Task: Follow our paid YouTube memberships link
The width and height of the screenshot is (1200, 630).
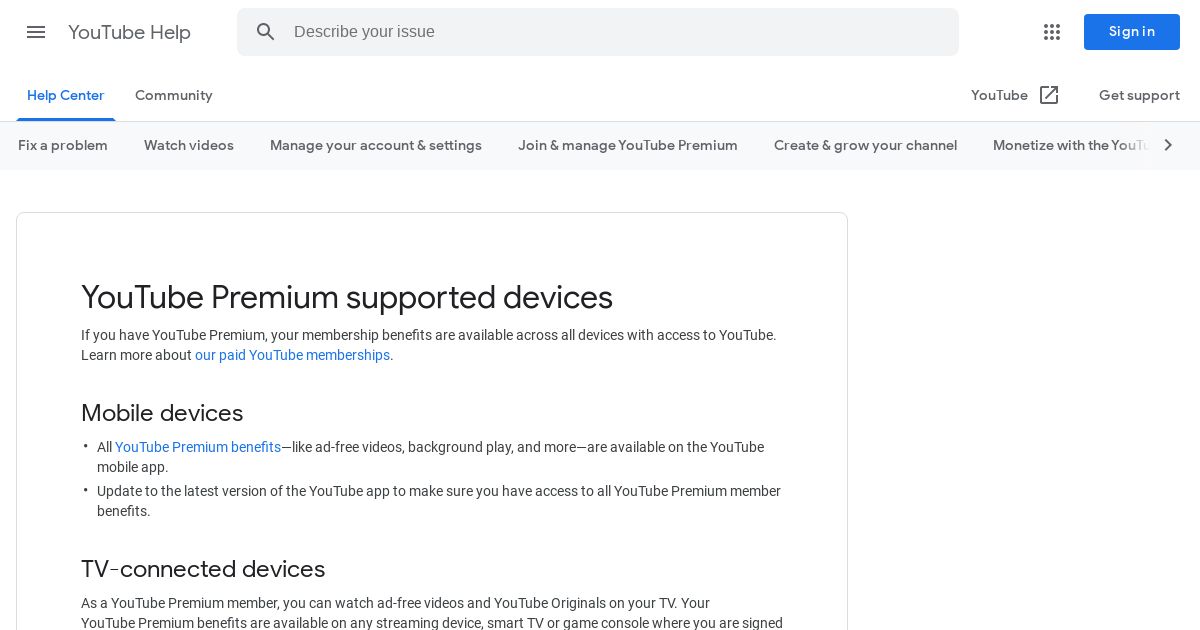Action: [x=292, y=355]
